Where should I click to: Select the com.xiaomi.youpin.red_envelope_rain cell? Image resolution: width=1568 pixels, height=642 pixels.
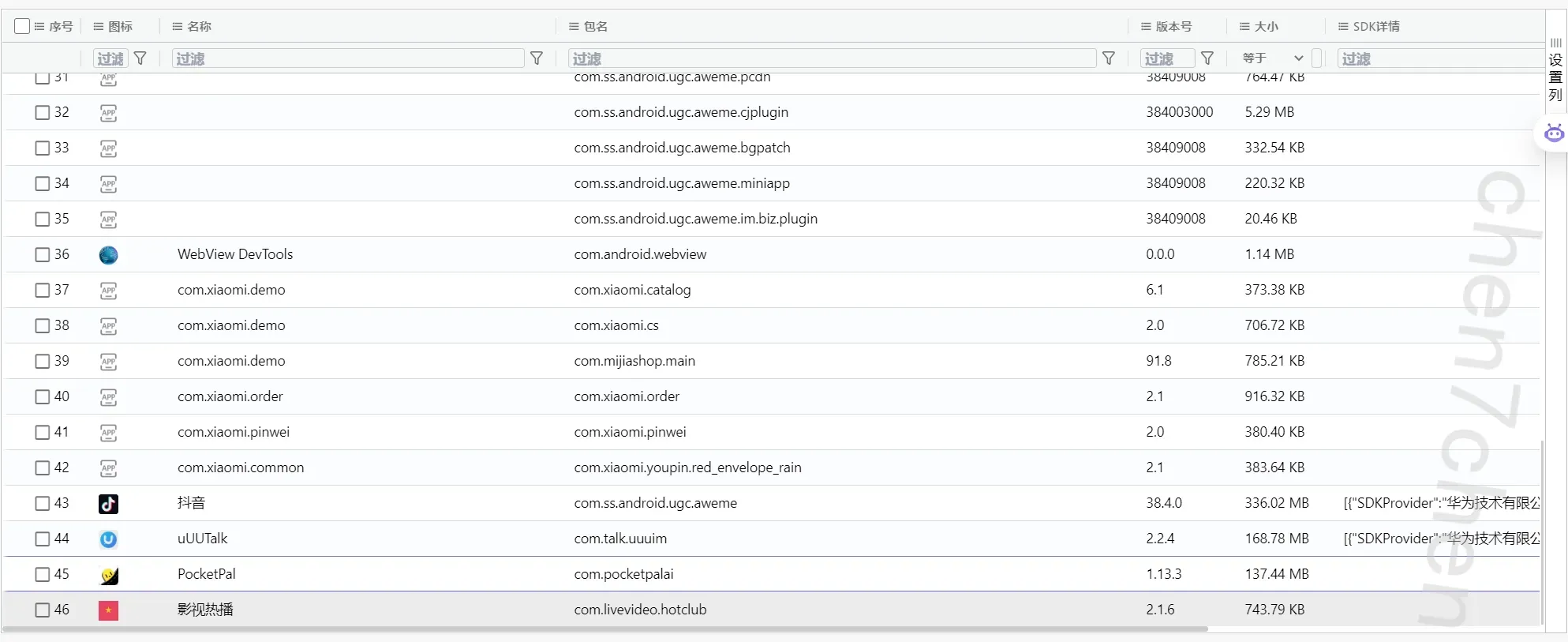[x=687, y=467]
